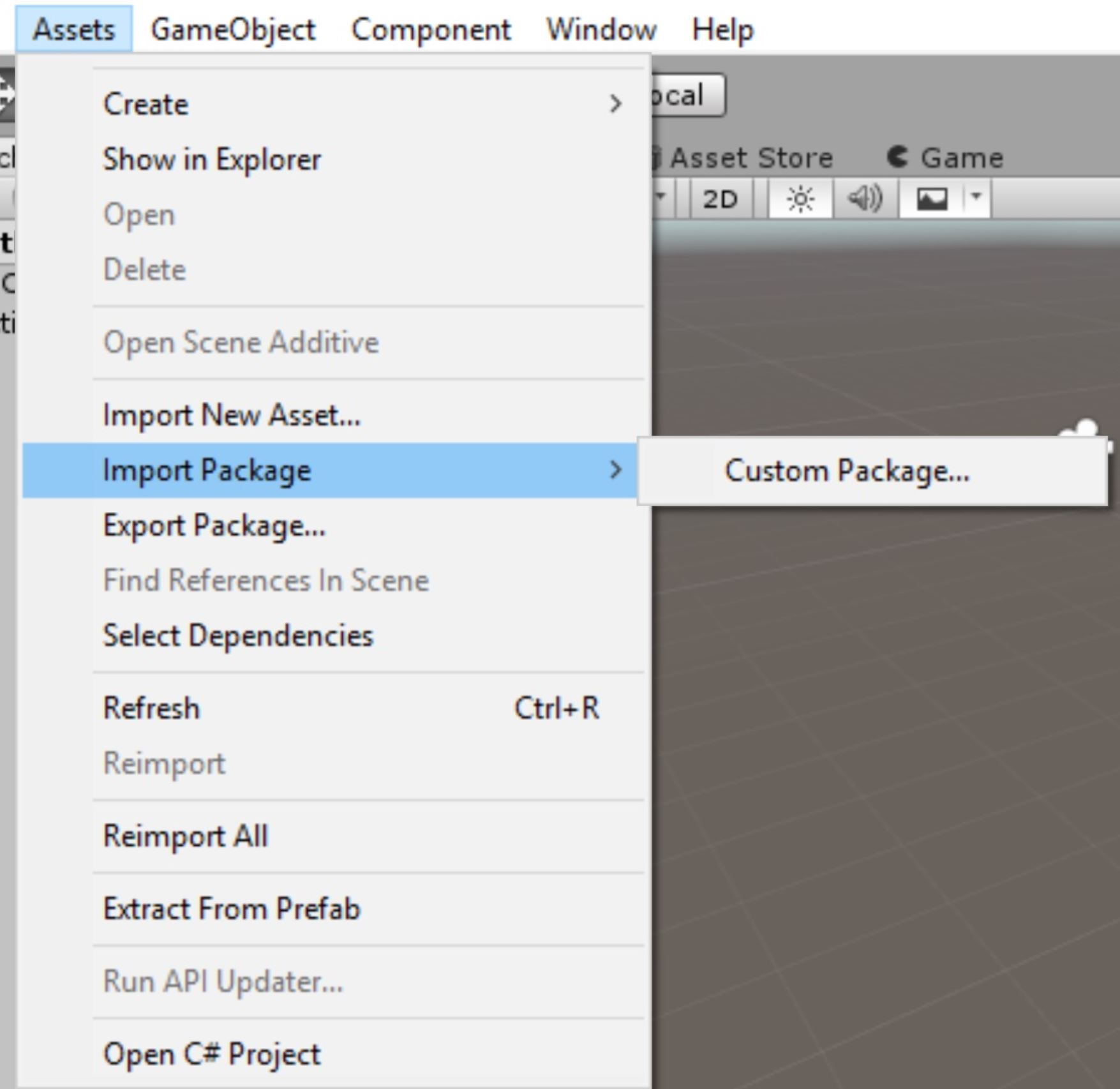Open the Component menu
1120x1089 pixels.
point(431,29)
